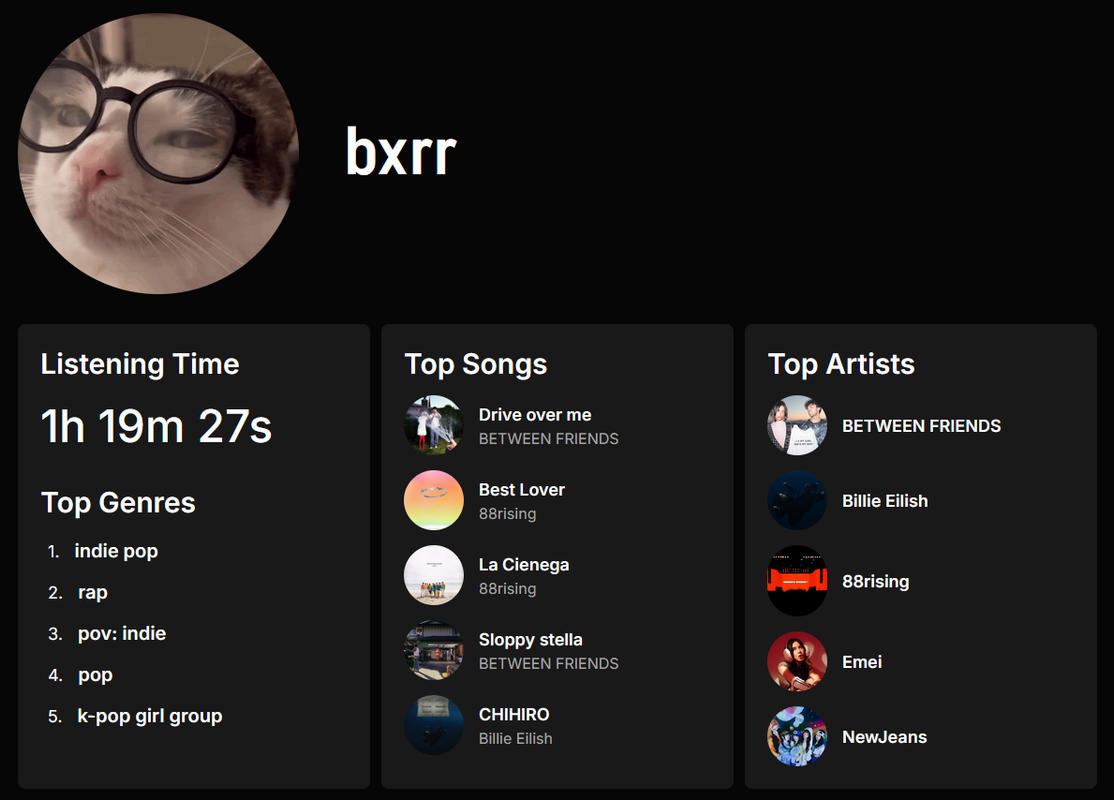
Task: Open the Emei artist picture
Action: [797, 661]
